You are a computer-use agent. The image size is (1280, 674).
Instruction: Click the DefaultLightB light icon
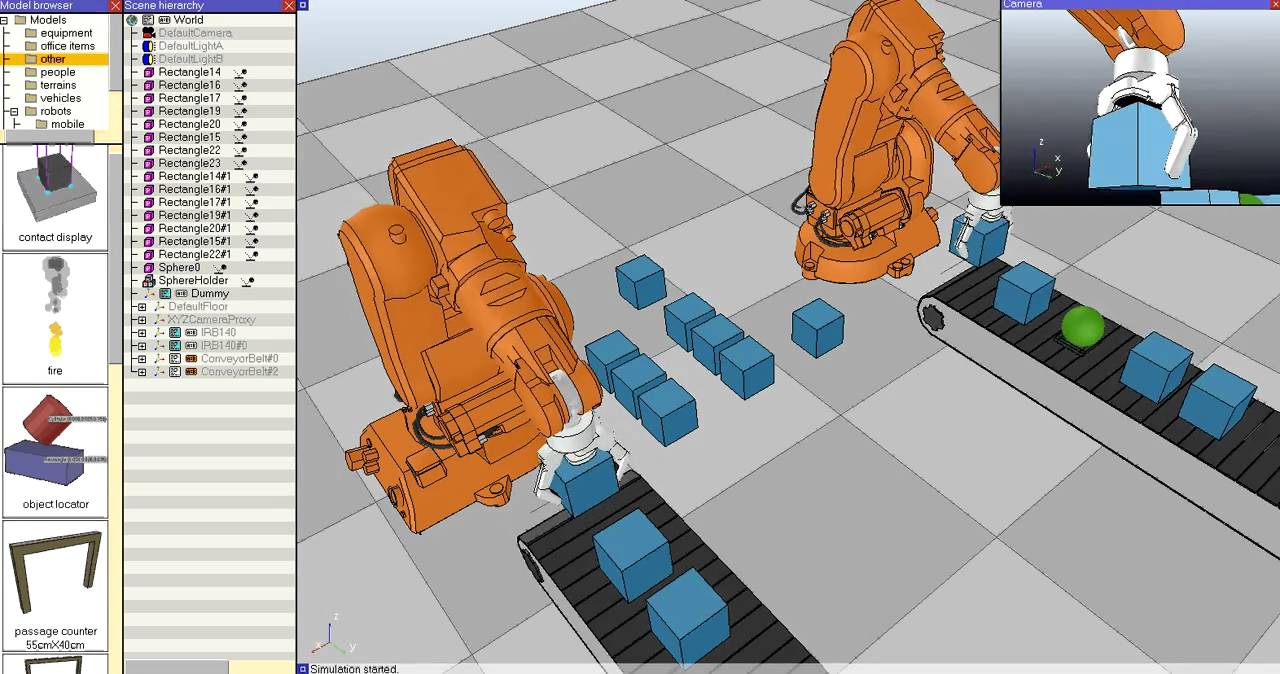(149, 59)
